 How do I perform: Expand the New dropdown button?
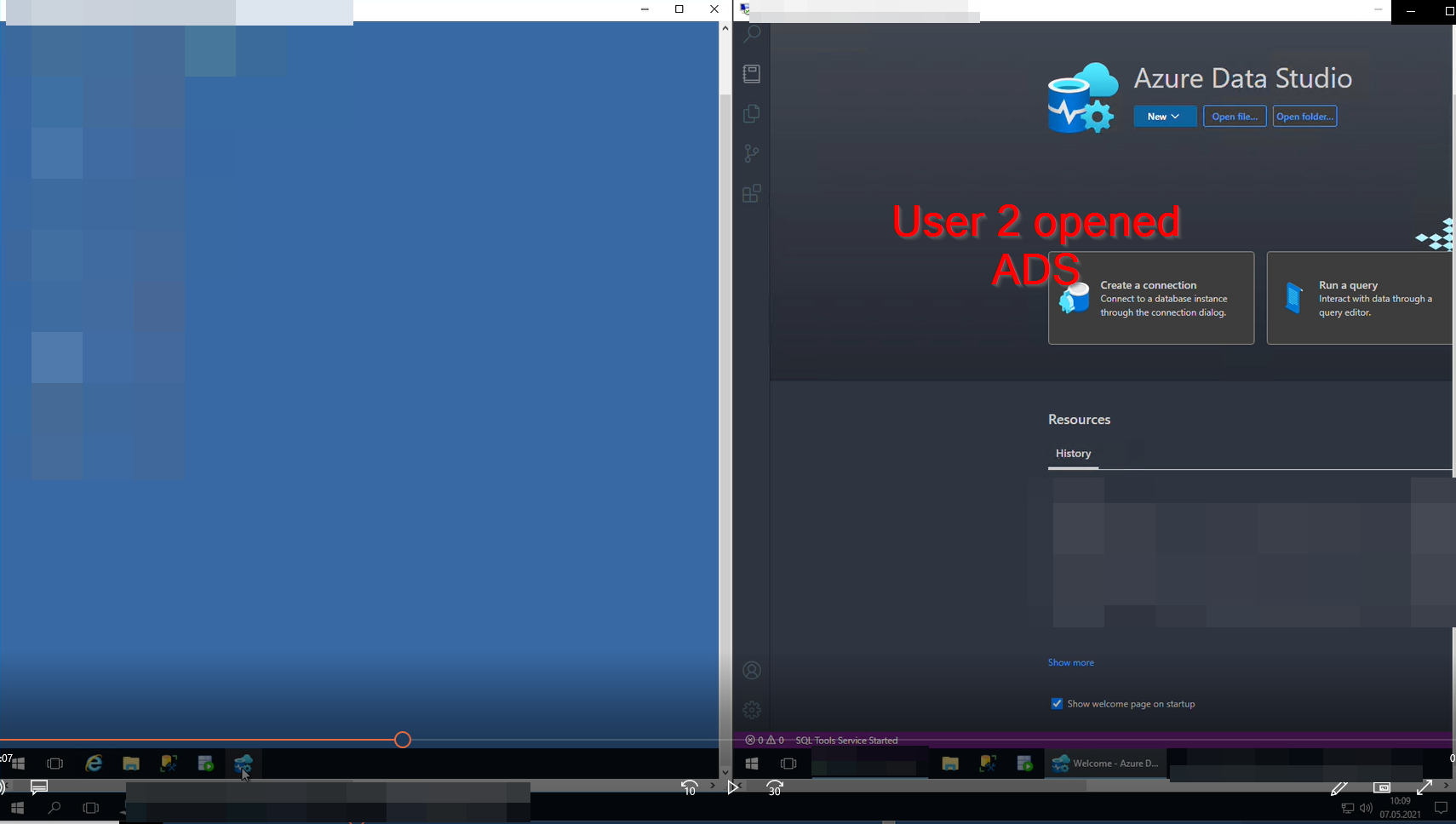[1164, 117]
